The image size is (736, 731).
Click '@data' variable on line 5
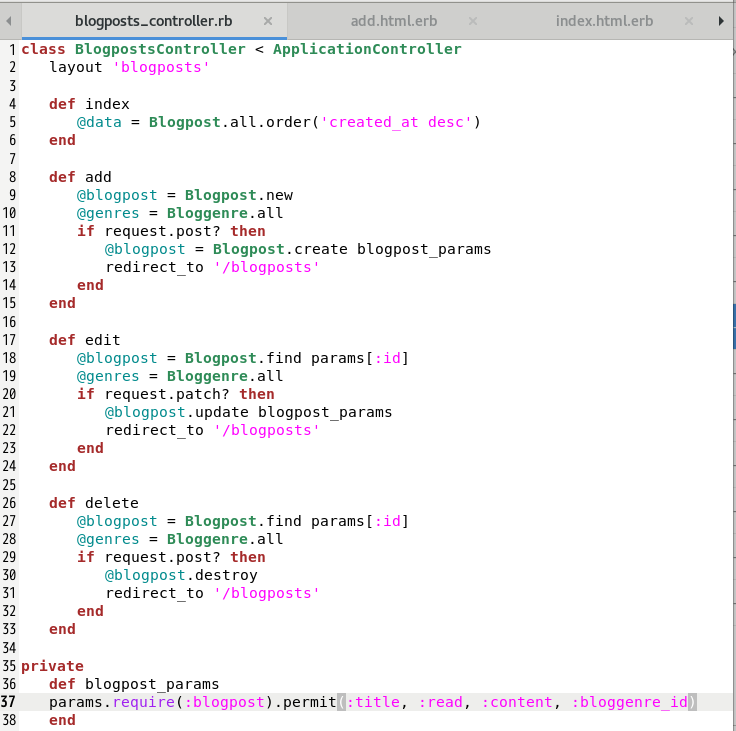point(99,122)
